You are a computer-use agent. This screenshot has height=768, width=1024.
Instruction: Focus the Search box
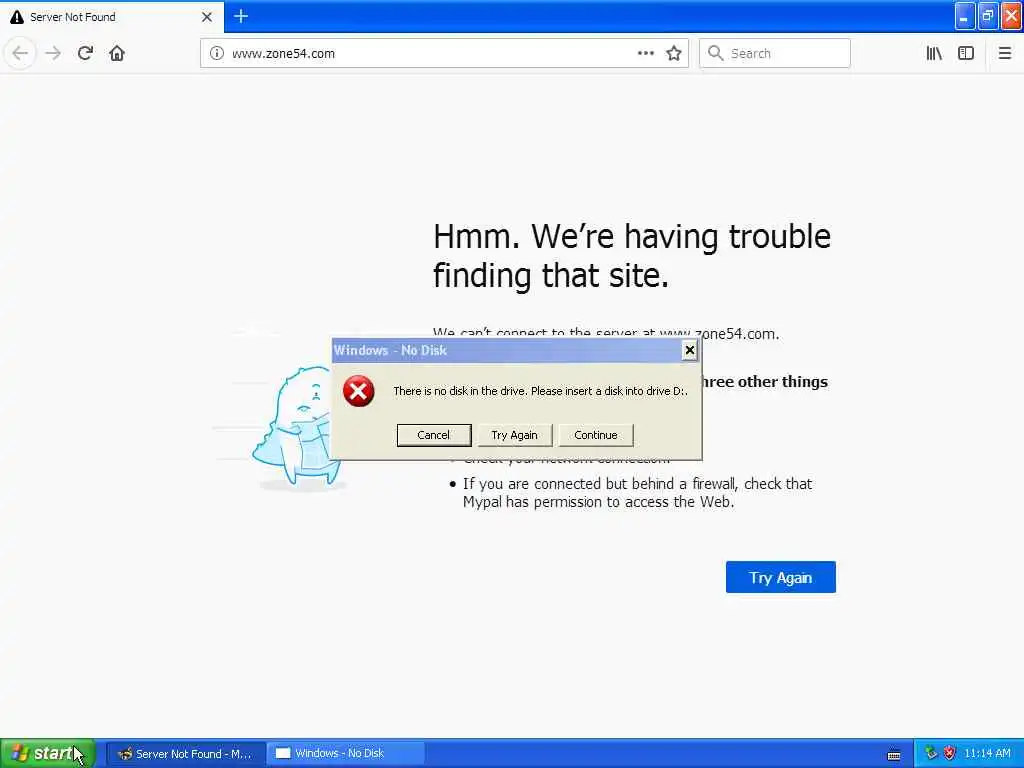tap(775, 53)
